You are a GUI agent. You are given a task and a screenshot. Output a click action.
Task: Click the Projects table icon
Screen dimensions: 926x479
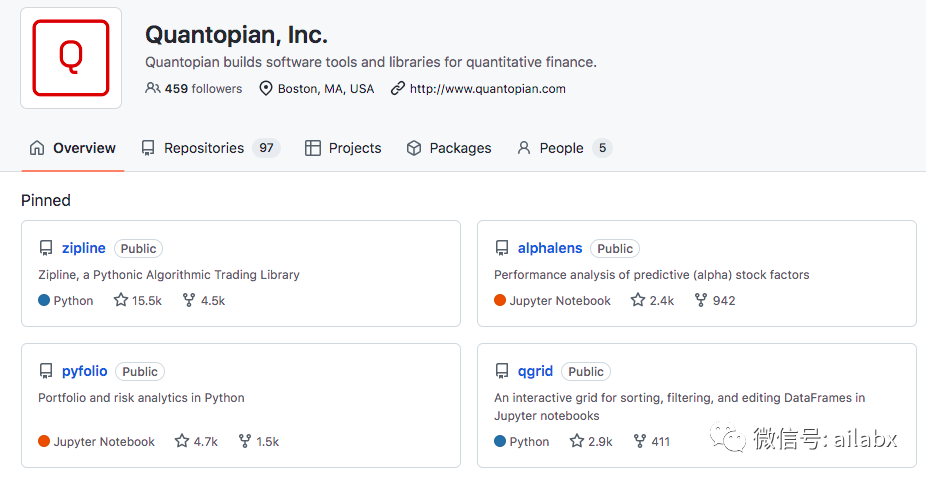(x=312, y=148)
